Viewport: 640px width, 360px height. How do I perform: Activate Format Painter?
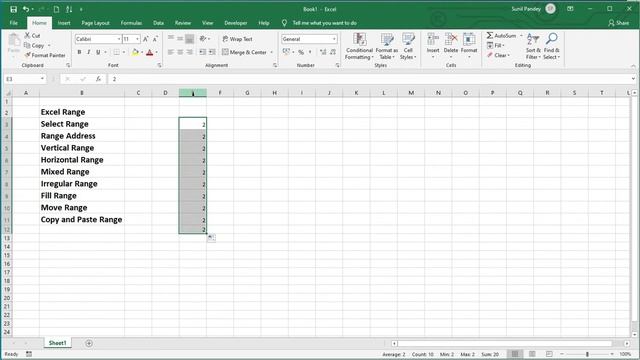44,55
